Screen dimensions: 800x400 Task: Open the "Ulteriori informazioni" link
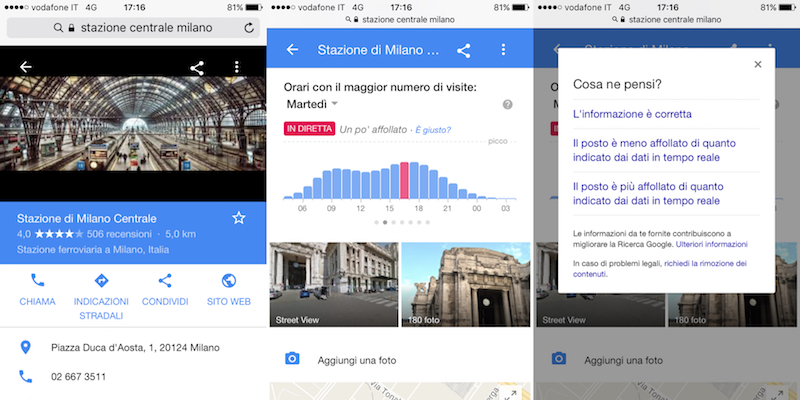coord(711,244)
